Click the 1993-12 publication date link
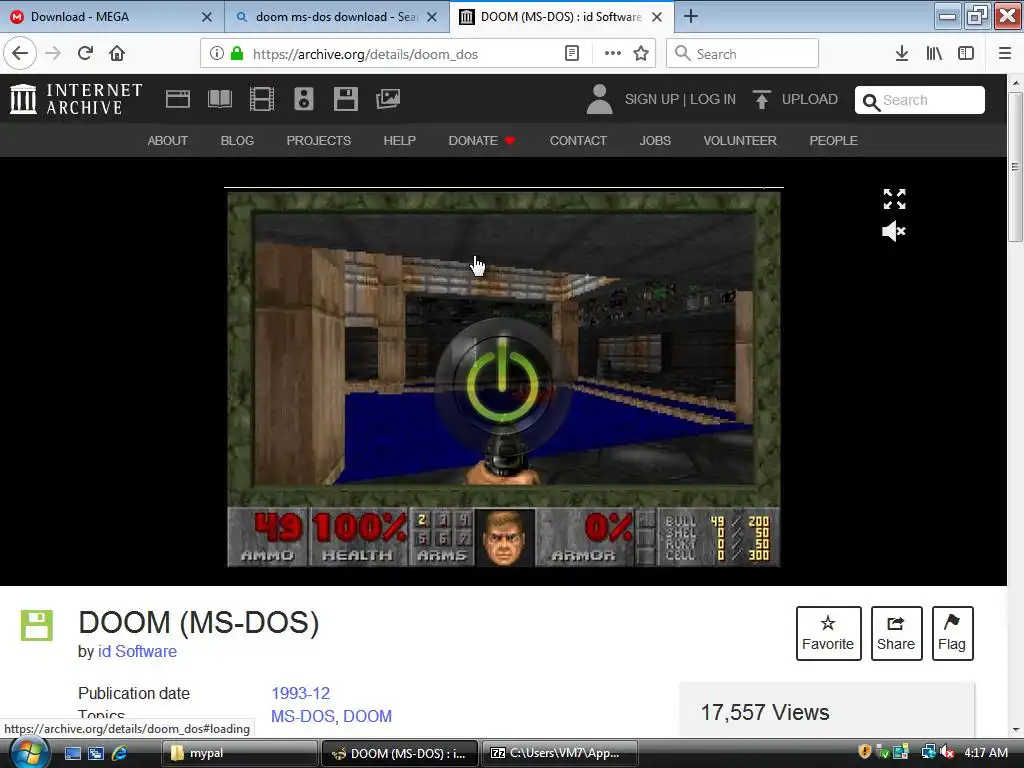 pyautogui.click(x=300, y=693)
